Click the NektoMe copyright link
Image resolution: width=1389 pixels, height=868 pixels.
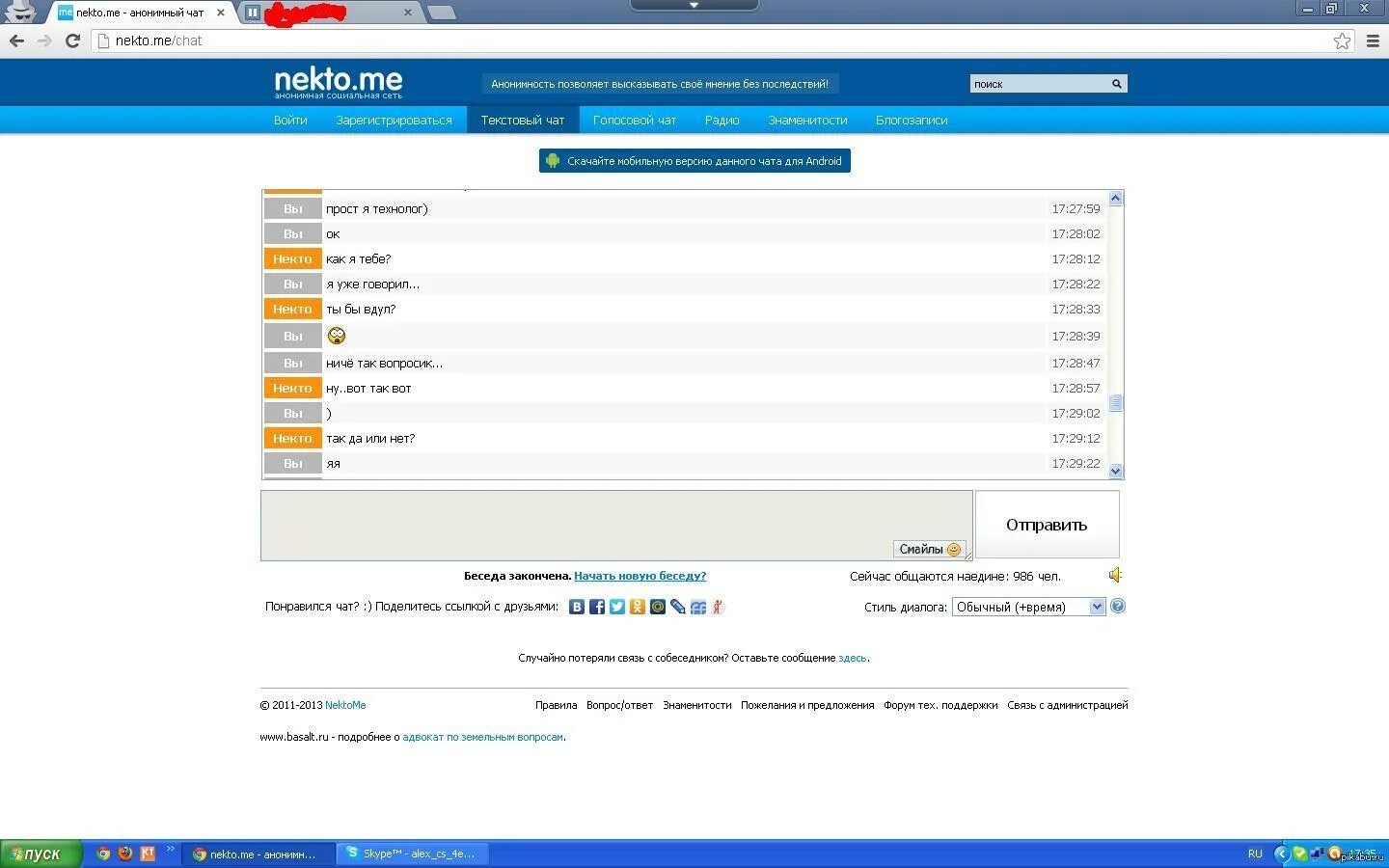coord(345,705)
